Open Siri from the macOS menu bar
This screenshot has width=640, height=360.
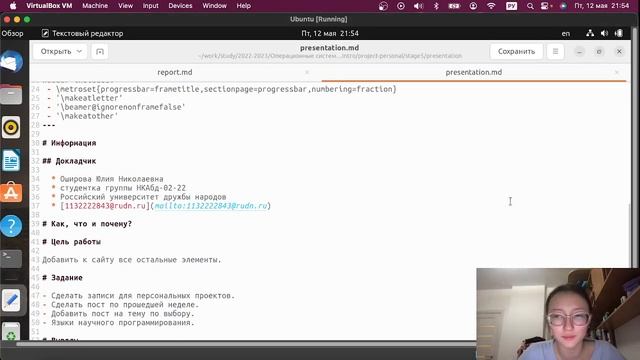(563, 6)
